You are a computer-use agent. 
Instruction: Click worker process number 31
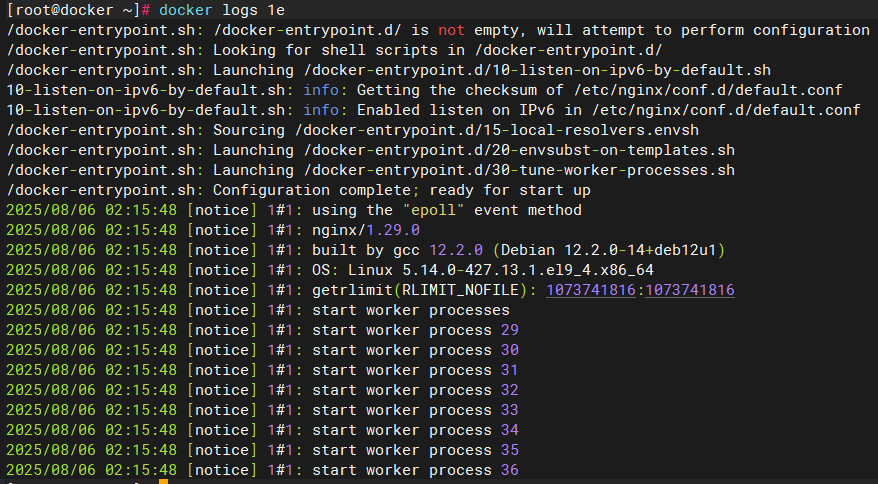click(x=510, y=370)
